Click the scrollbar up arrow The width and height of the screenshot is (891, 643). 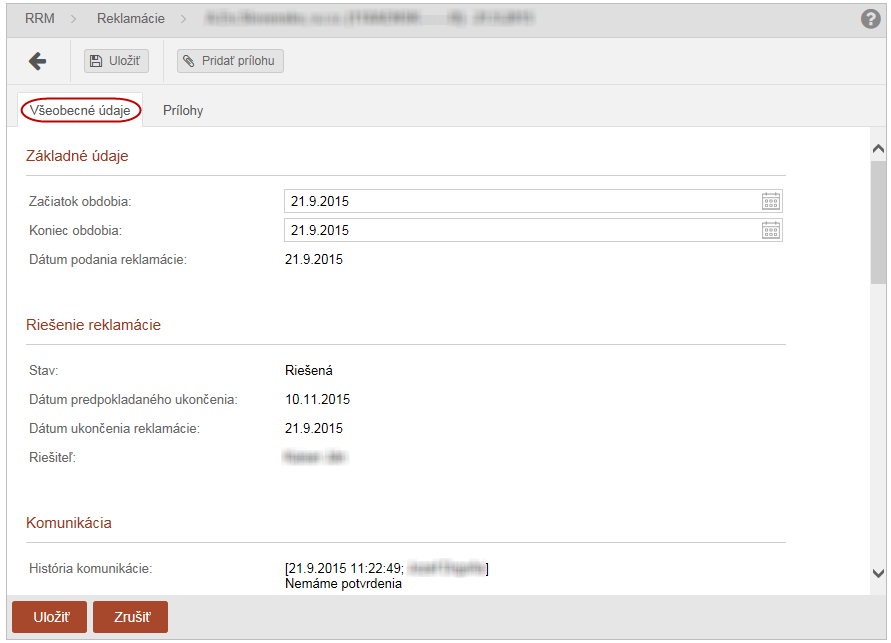(878, 149)
